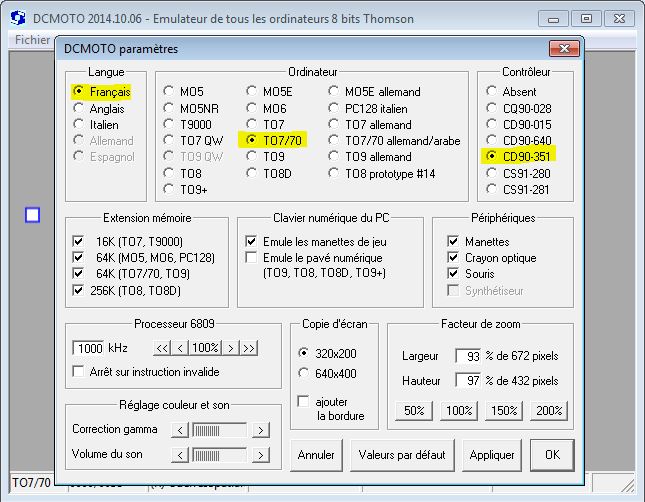Select TO9 allemand computer
This screenshot has width=645, height=502.
370,157
